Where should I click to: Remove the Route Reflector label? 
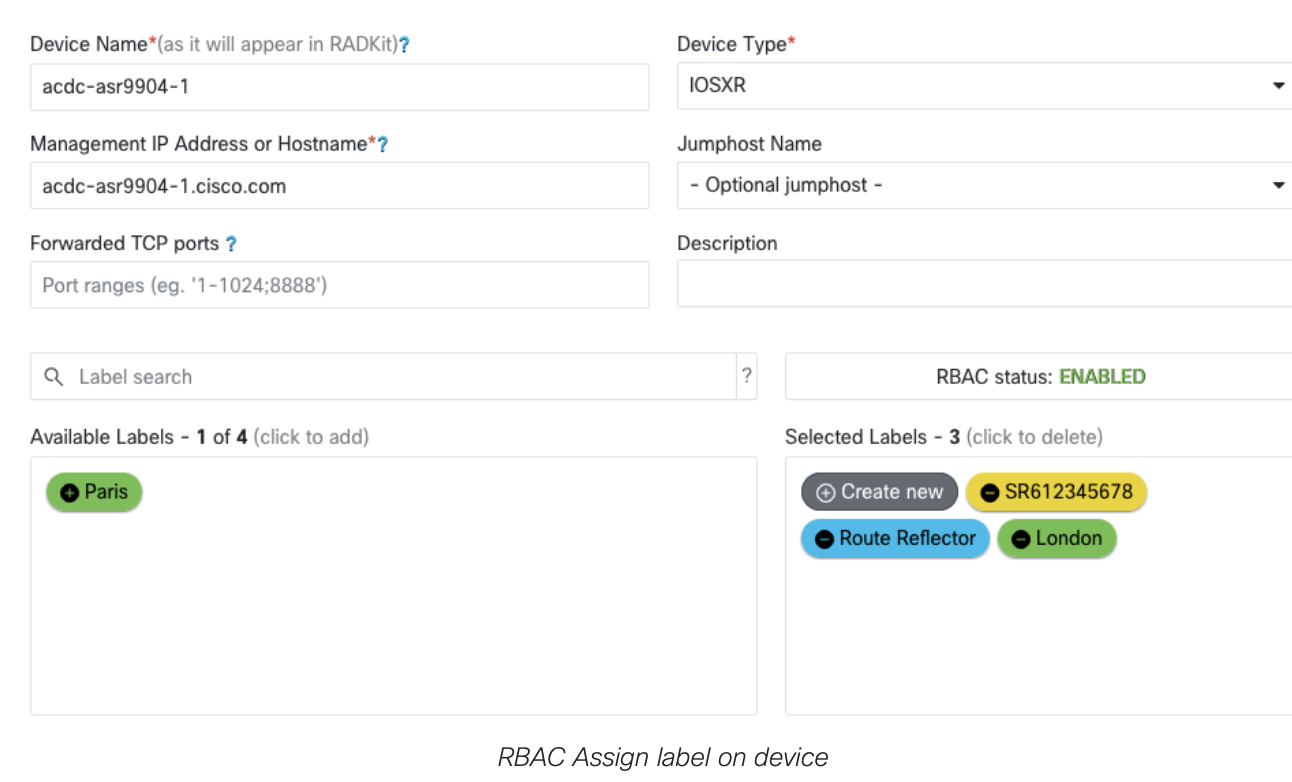click(895, 539)
